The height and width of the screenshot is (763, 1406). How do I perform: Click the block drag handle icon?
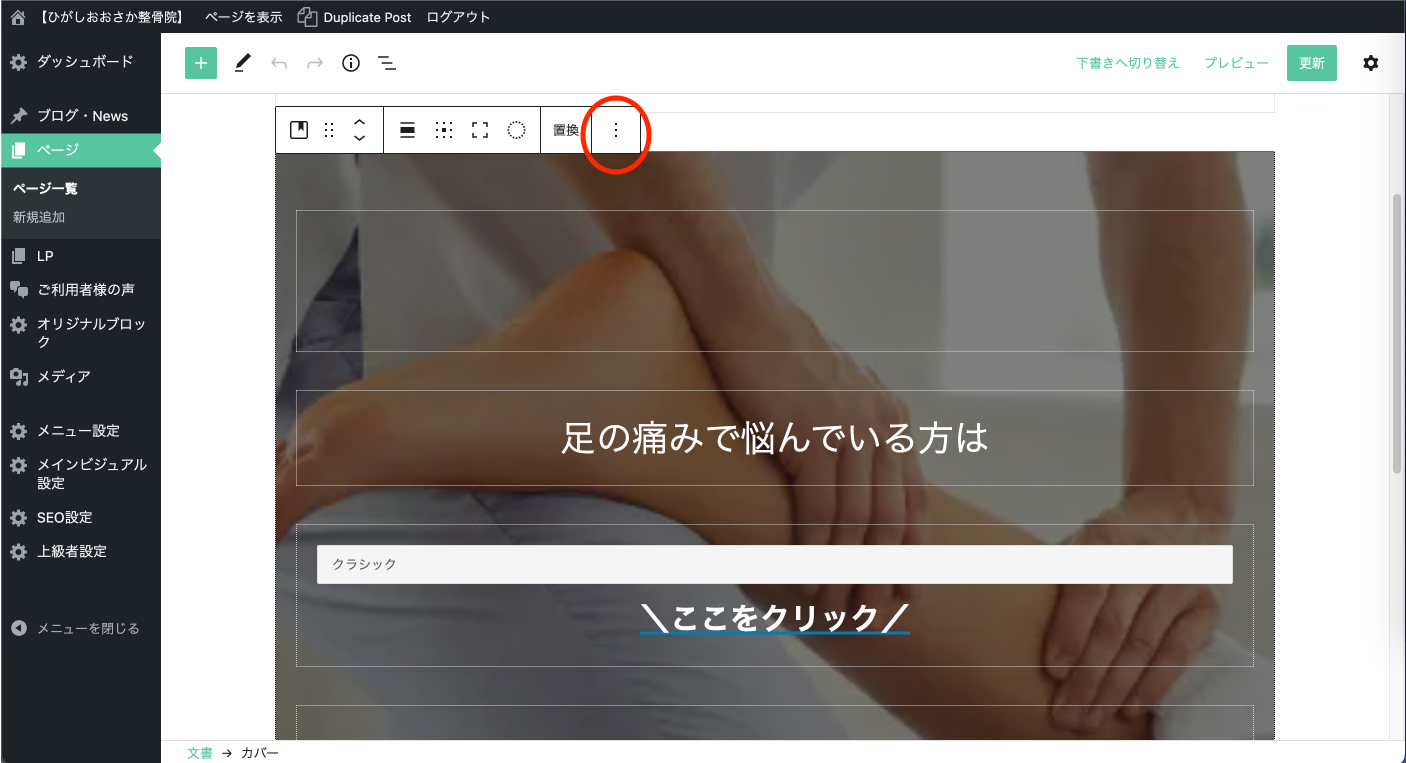tap(329, 130)
